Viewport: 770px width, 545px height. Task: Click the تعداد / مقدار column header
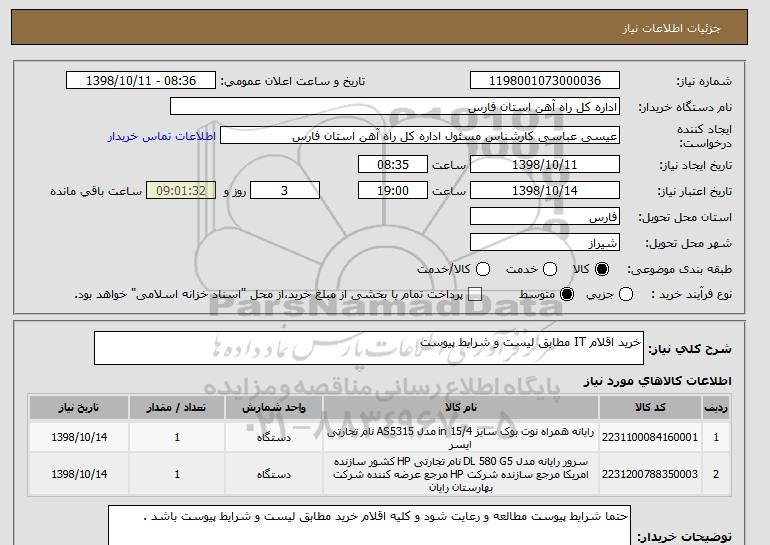click(177, 407)
